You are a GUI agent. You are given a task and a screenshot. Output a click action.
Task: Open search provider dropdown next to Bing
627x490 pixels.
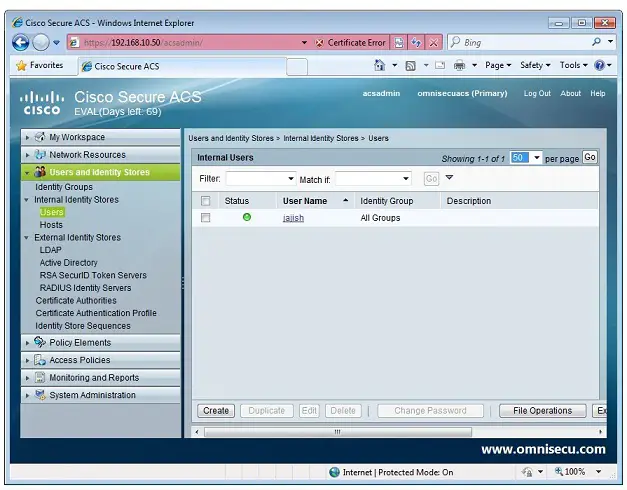610,42
